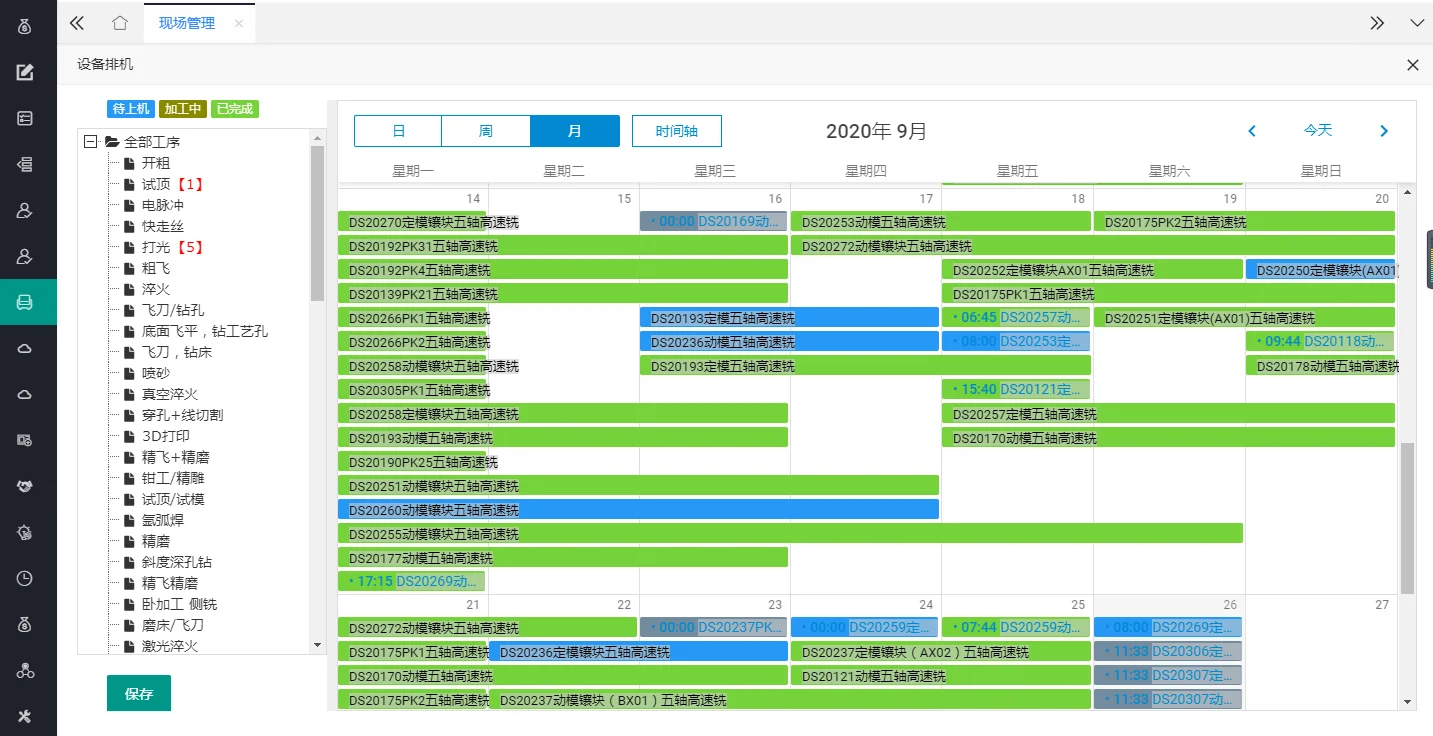This screenshot has width=1433, height=736.
Task: Open the 时间轴 view
Action: coord(676,131)
